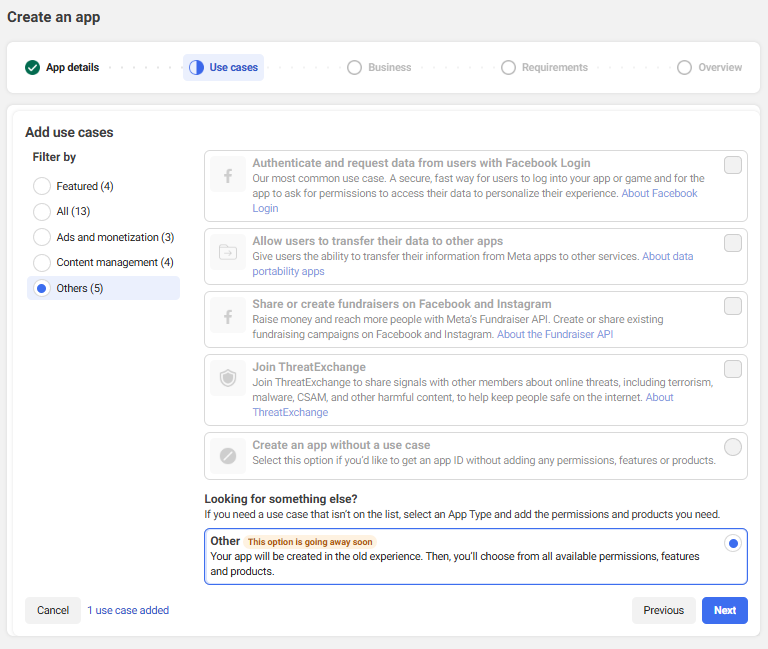Enable the Facebook Login use case checkbox

point(733,165)
